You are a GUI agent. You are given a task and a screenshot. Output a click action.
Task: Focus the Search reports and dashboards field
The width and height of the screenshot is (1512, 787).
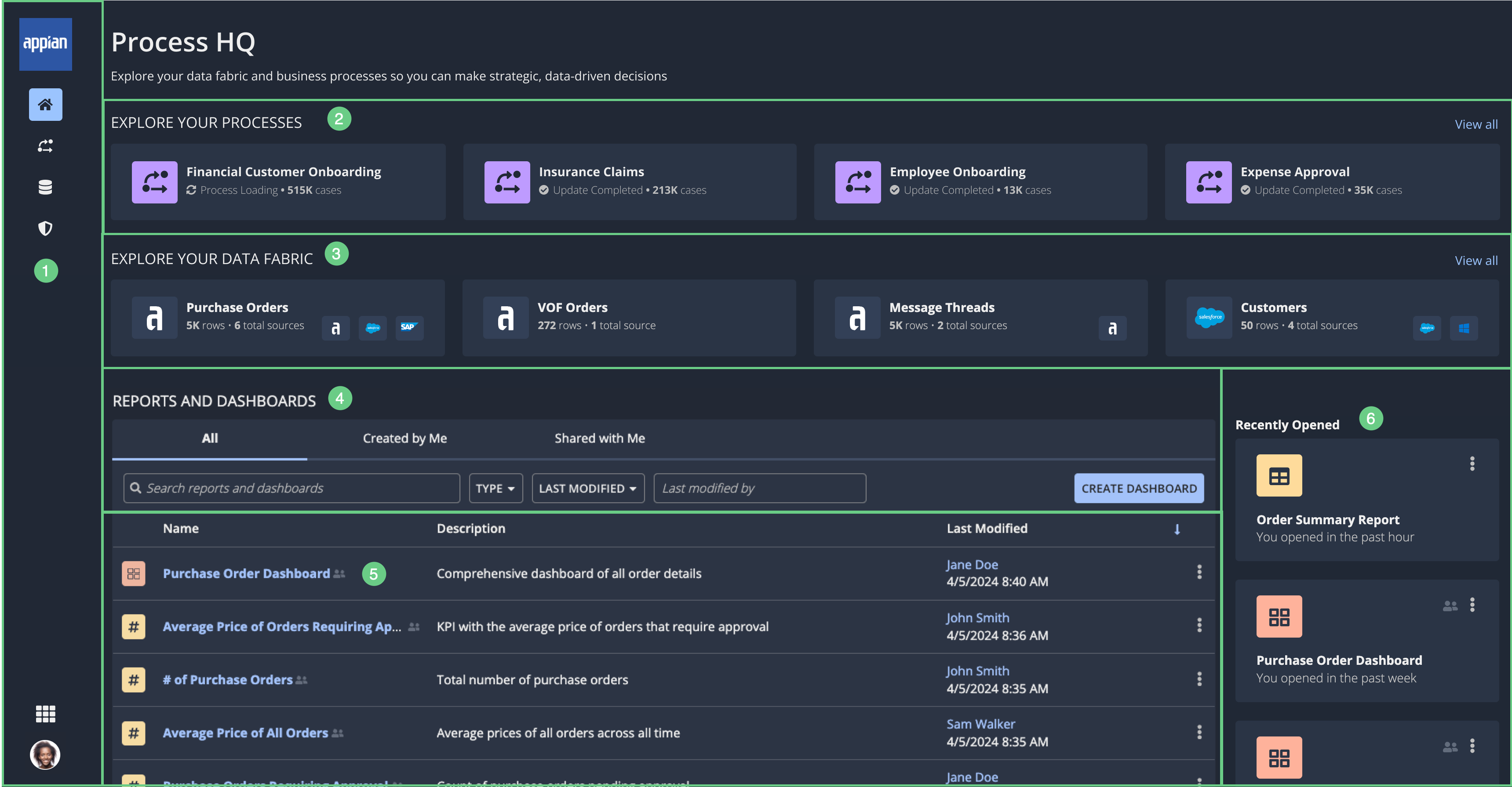[292, 489]
